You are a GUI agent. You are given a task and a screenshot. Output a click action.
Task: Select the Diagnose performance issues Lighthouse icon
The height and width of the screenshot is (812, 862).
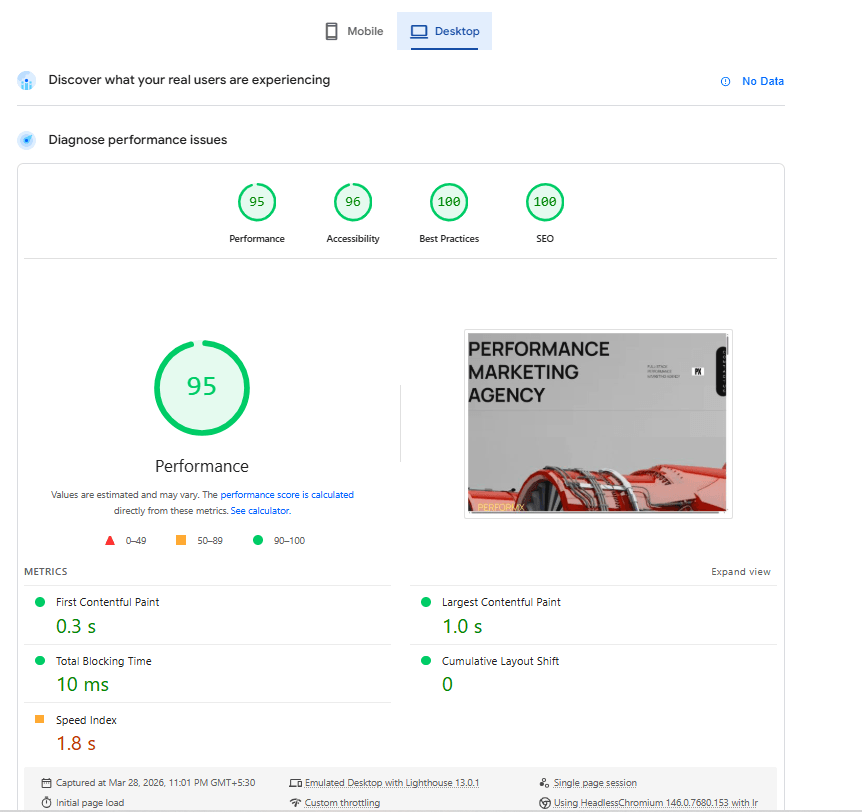(x=26, y=140)
